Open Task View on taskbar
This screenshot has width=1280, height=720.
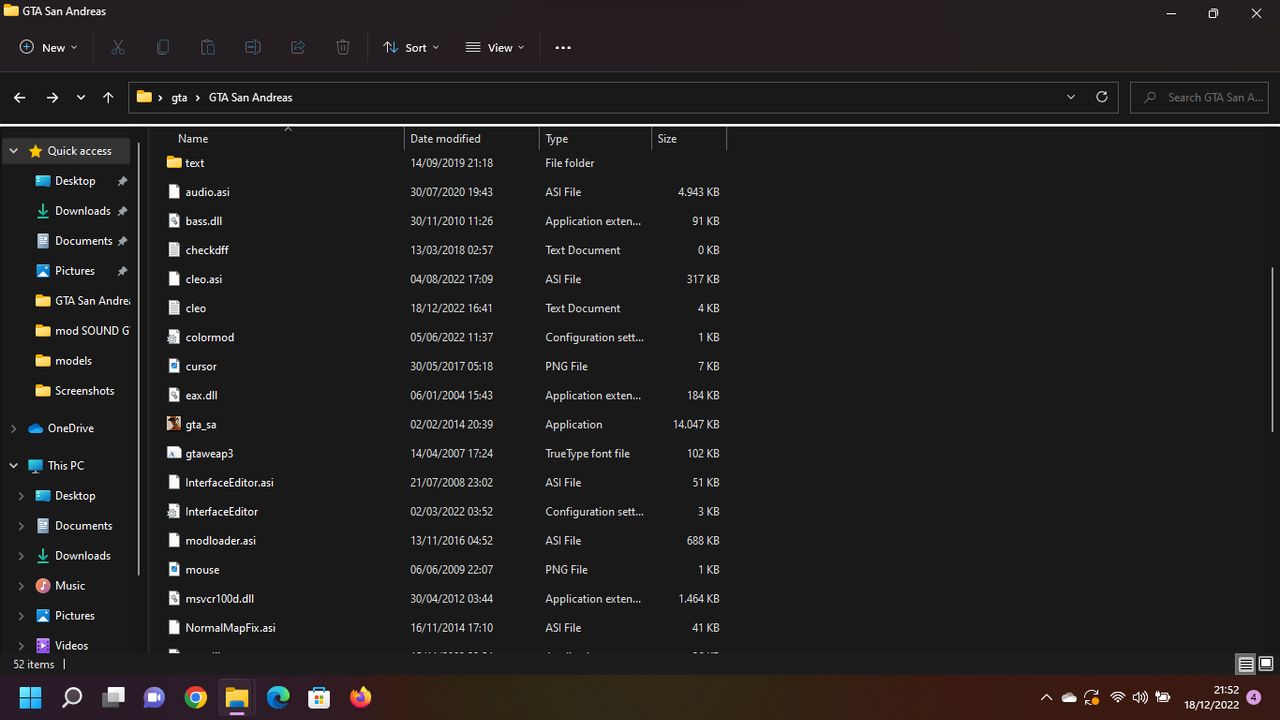pyautogui.click(x=113, y=697)
